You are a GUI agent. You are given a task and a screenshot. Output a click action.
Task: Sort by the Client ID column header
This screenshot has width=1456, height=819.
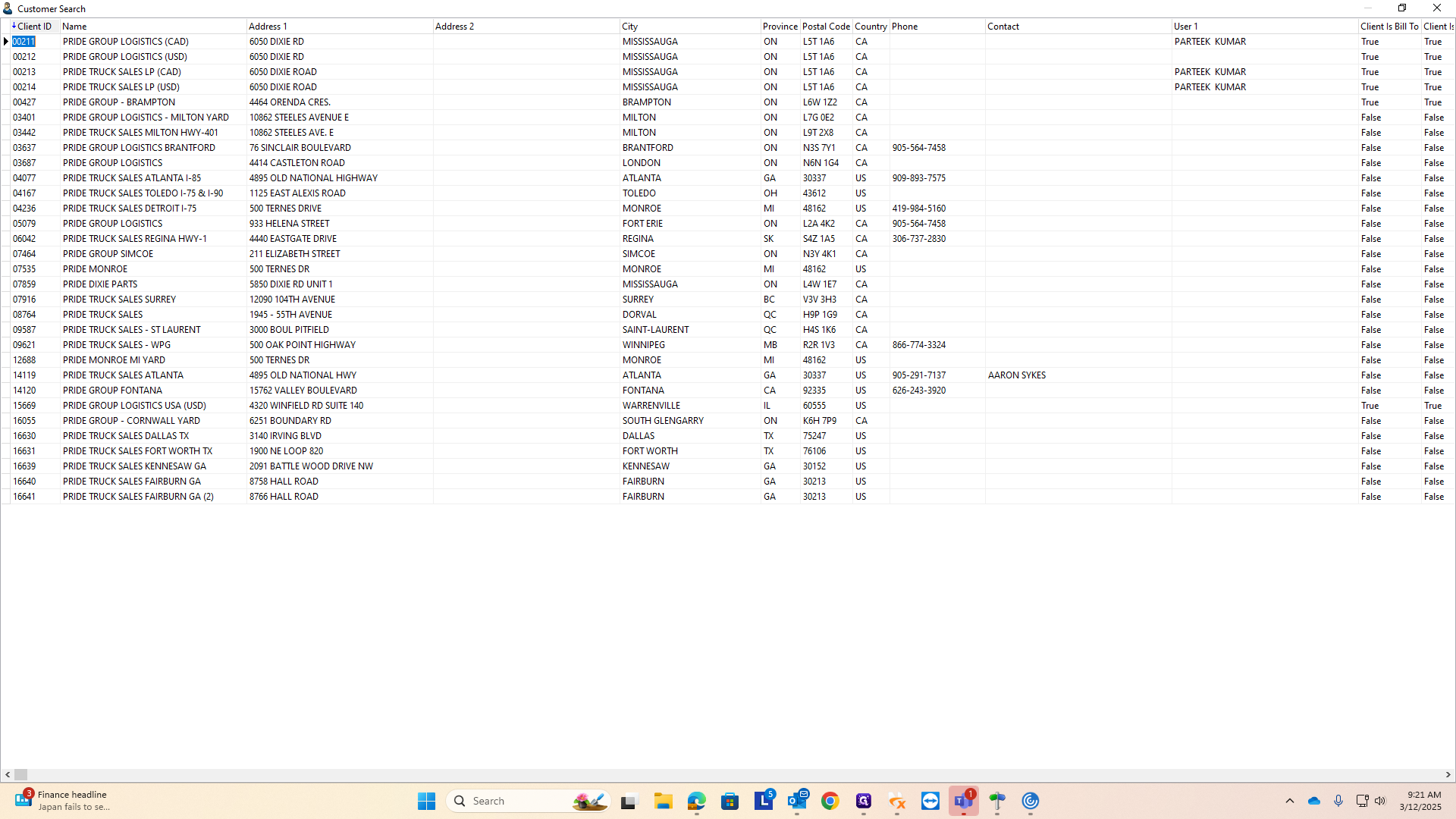[34, 26]
